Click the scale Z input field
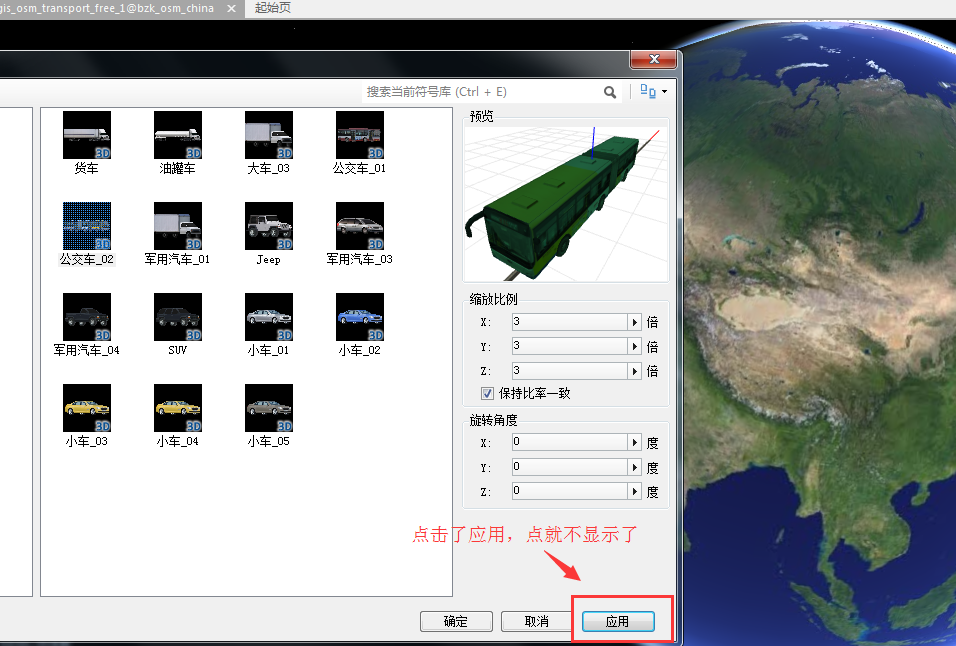Screen dimensions: 956x646 tap(570, 371)
